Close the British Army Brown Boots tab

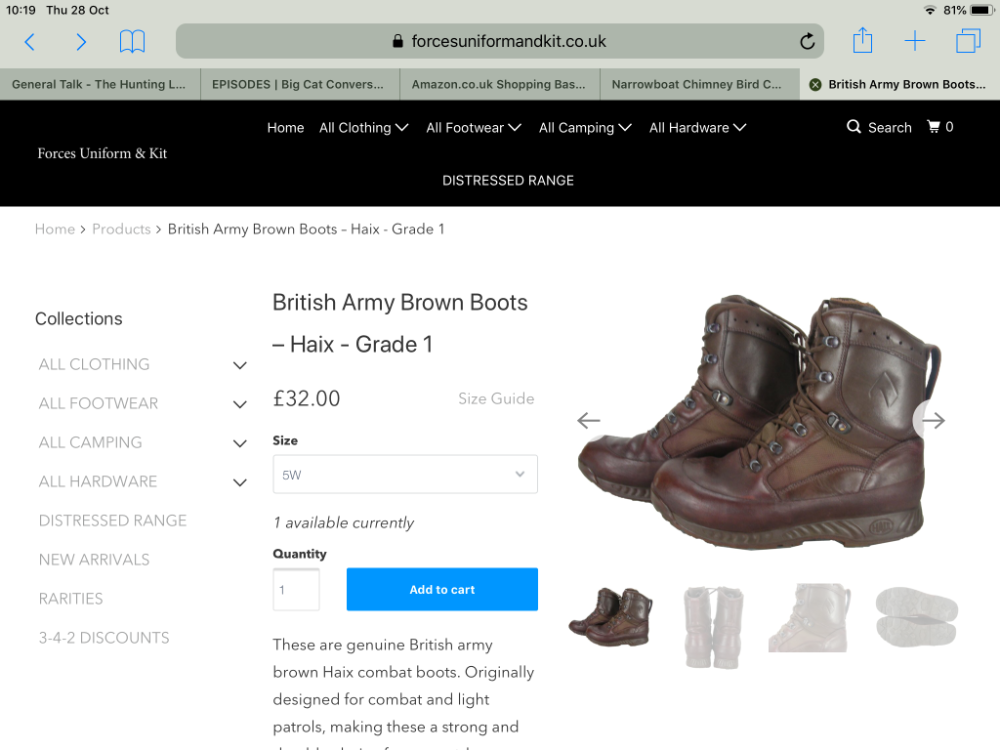(815, 85)
